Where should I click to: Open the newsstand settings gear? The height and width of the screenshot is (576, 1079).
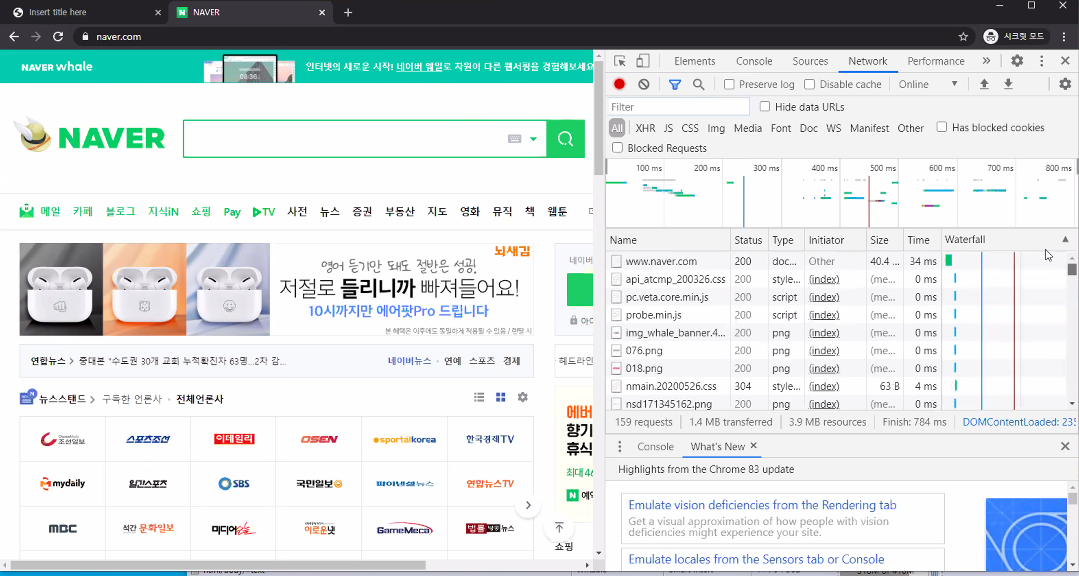[523, 397]
